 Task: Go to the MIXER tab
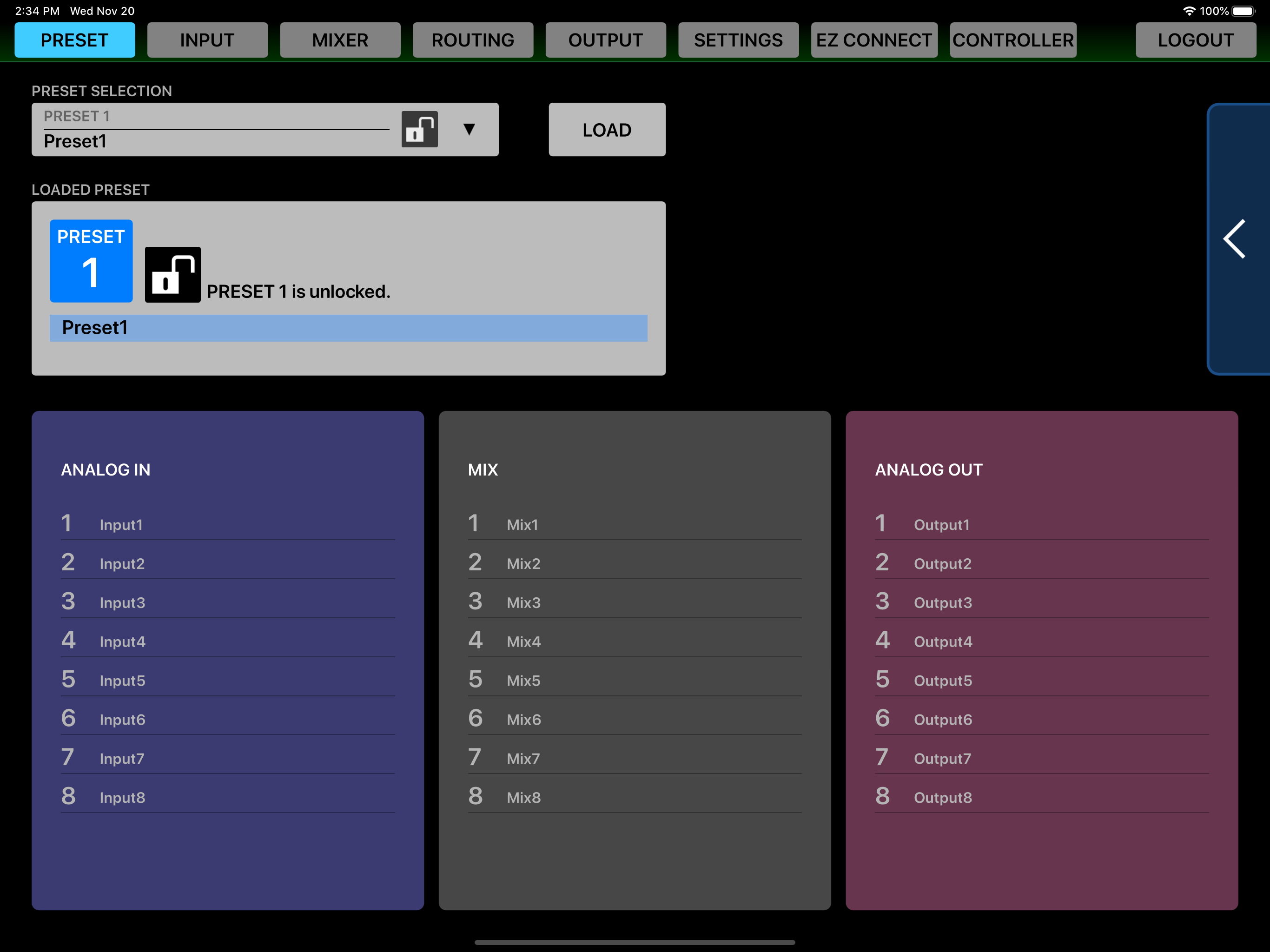click(x=340, y=40)
